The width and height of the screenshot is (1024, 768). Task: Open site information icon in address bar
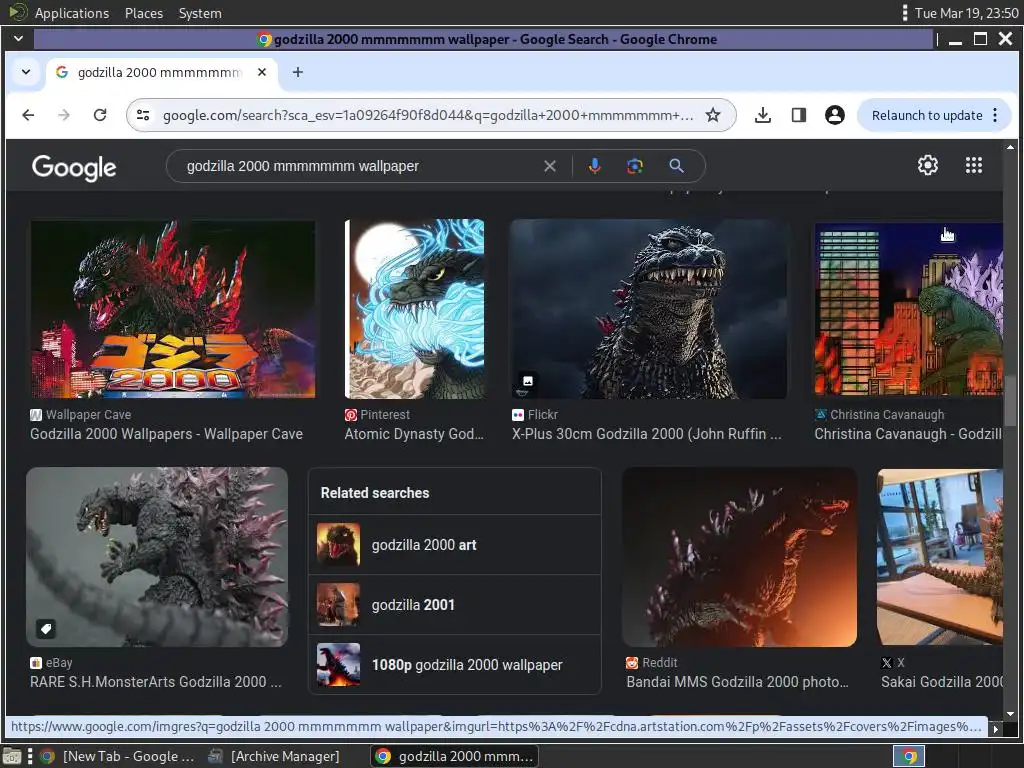coord(143,115)
